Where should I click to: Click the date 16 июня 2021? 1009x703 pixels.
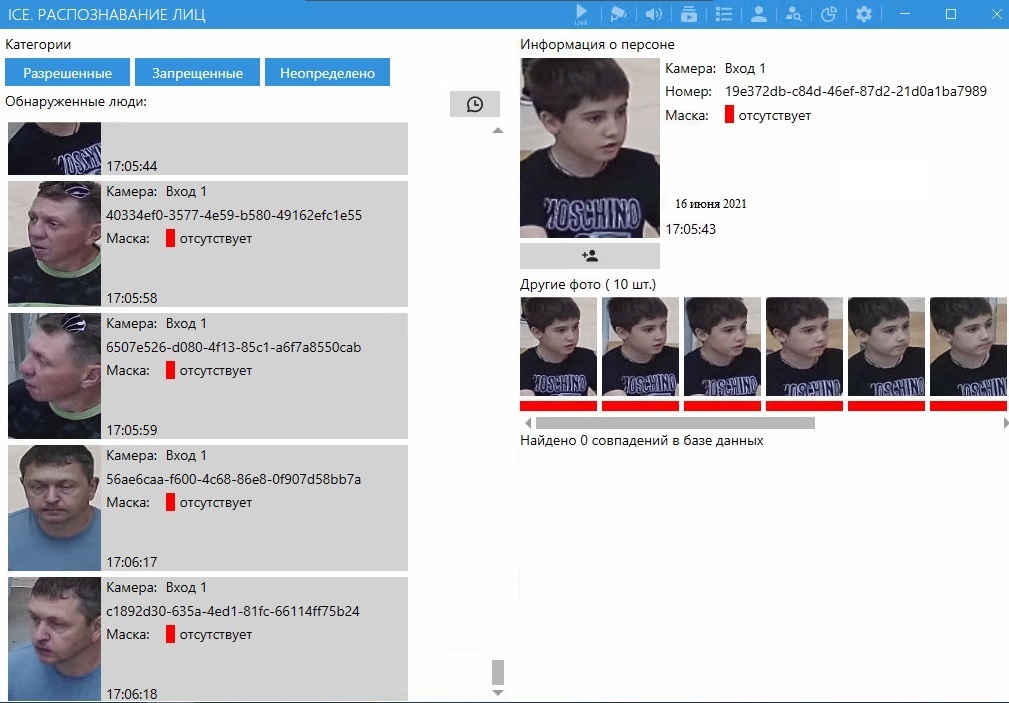pyautogui.click(x=711, y=204)
